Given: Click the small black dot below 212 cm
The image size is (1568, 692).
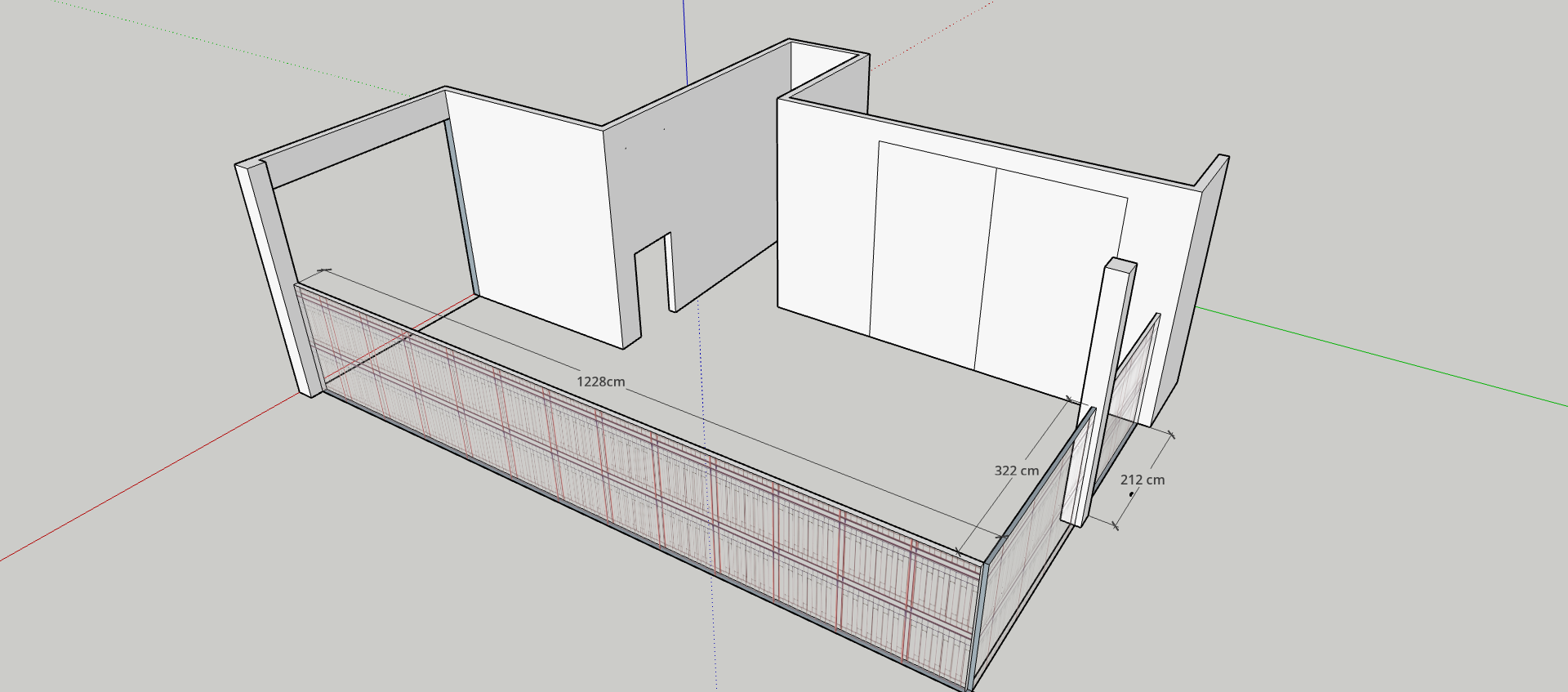Looking at the screenshot, I should point(1131,494).
